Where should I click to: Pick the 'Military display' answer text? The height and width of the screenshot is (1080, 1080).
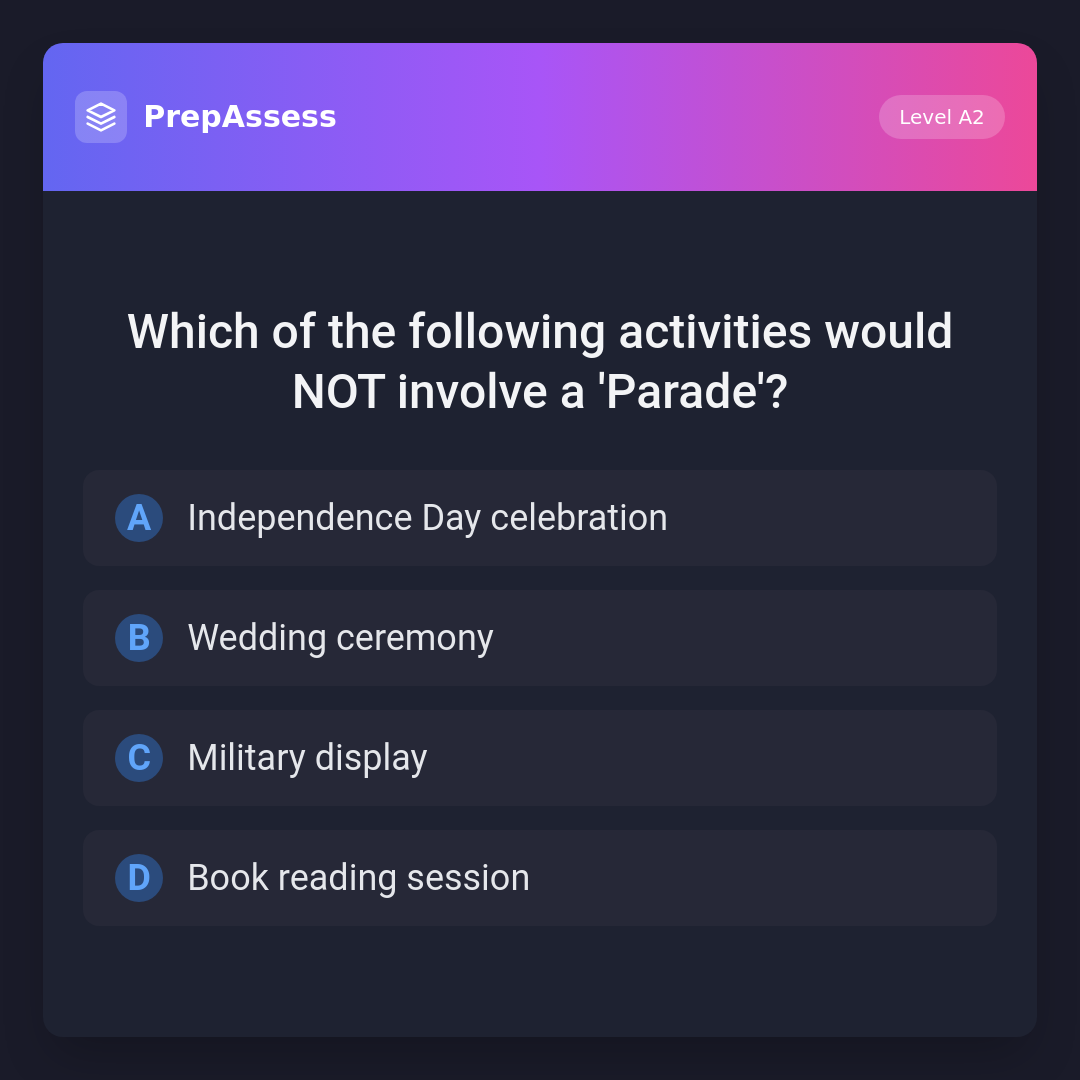pyautogui.click(x=307, y=758)
